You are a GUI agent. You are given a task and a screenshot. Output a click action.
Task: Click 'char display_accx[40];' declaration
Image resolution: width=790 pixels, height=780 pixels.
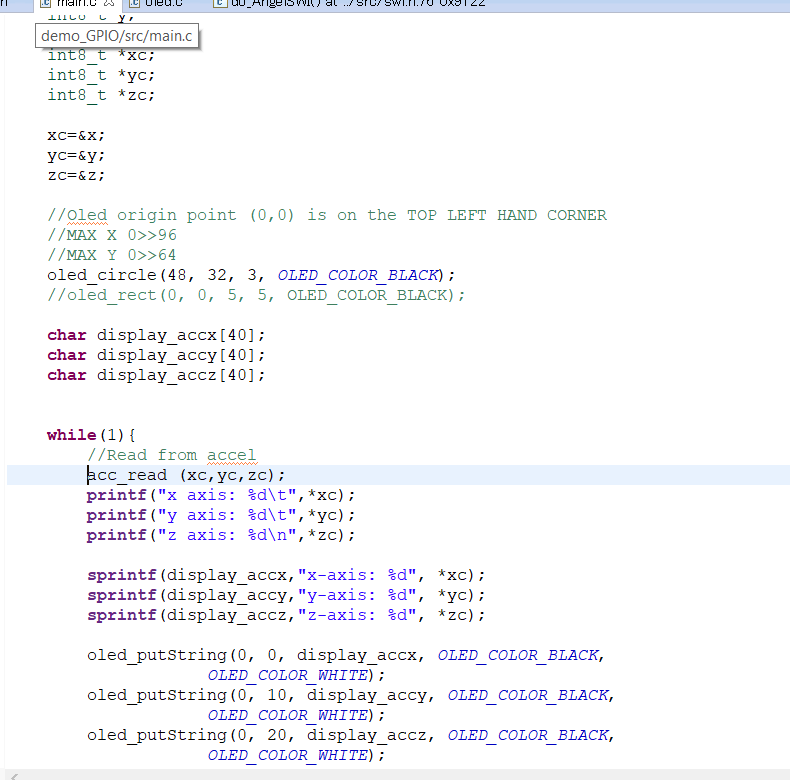click(156, 335)
